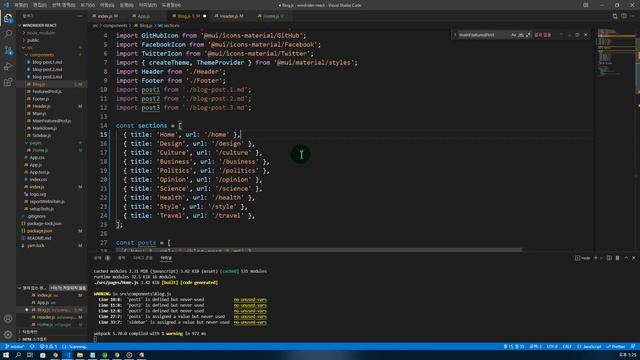Collapse the WINDRIDER-REACT root folder

(x=39, y=25)
